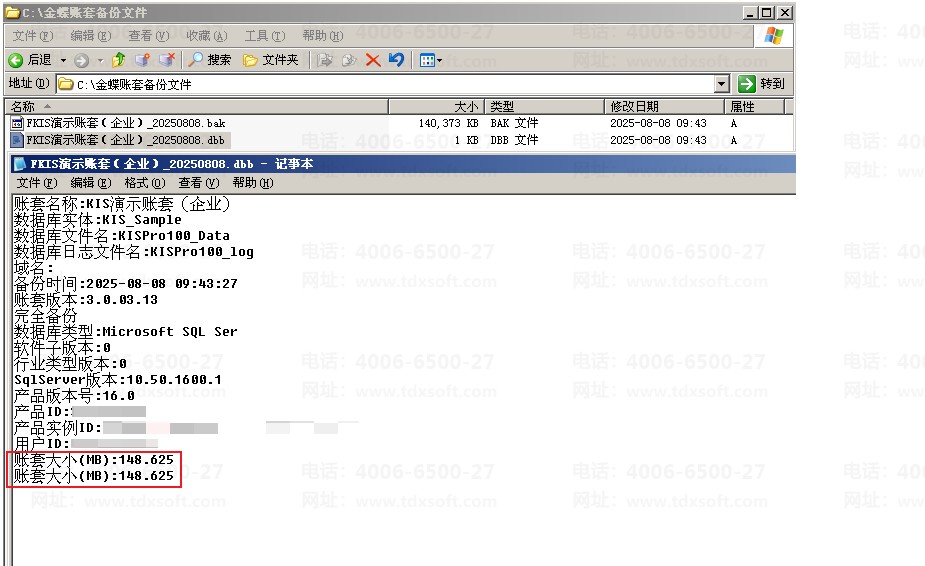Click the blue Undo arrow icon

pos(396,60)
